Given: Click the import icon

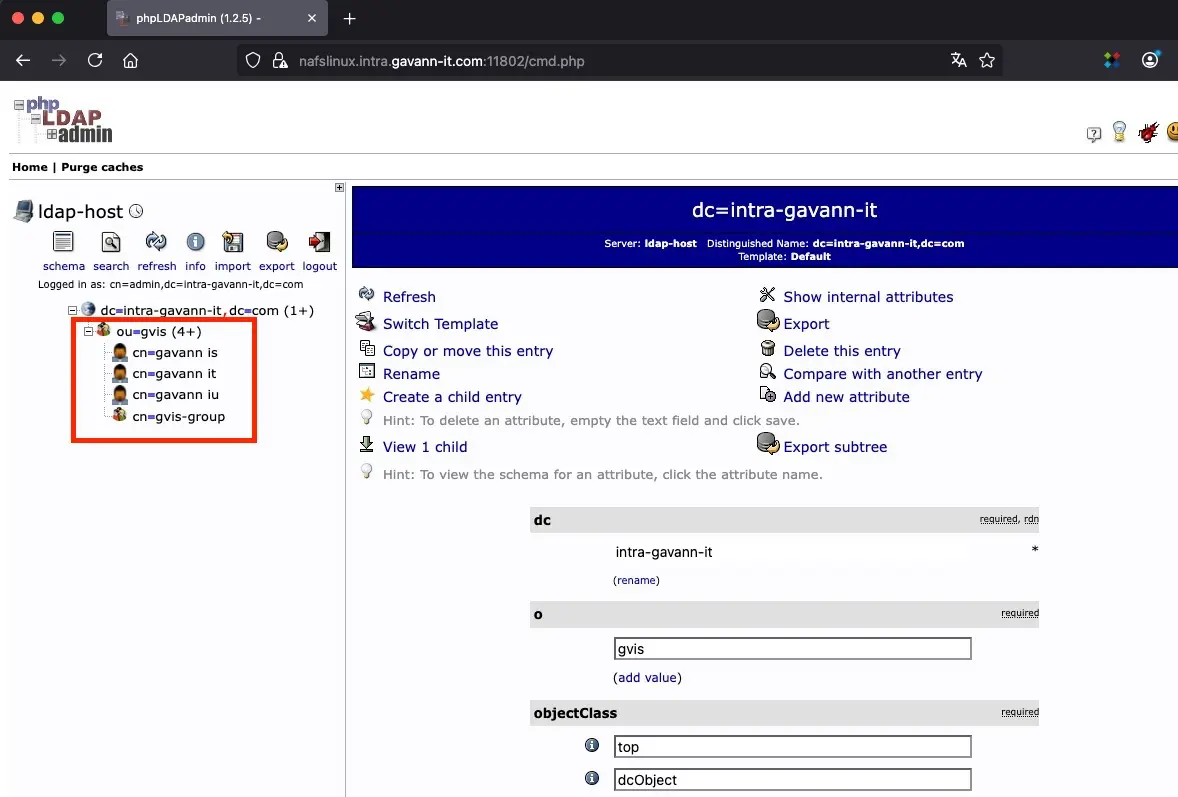Looking at the screenshot, I should (x=233, y=243).
